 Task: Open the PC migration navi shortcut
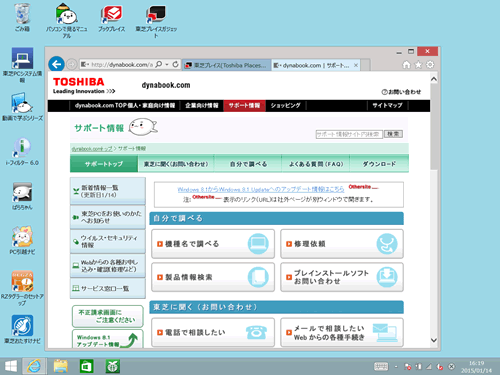(x=22, y=240)
